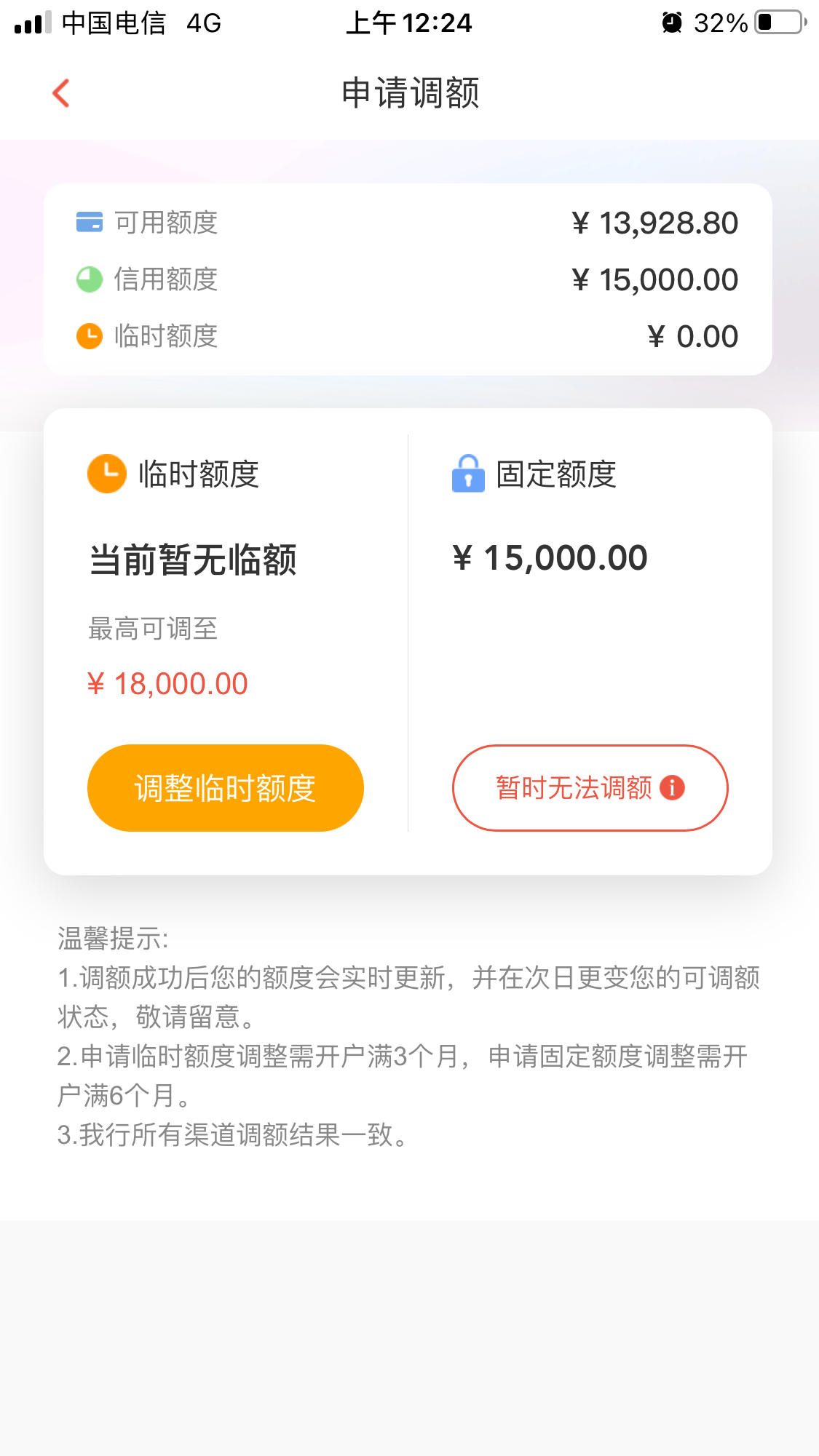Tap the large orange clock icon in the card
Image resolution: width=819 pixels, height=1456 pixels.
point(107,474)
